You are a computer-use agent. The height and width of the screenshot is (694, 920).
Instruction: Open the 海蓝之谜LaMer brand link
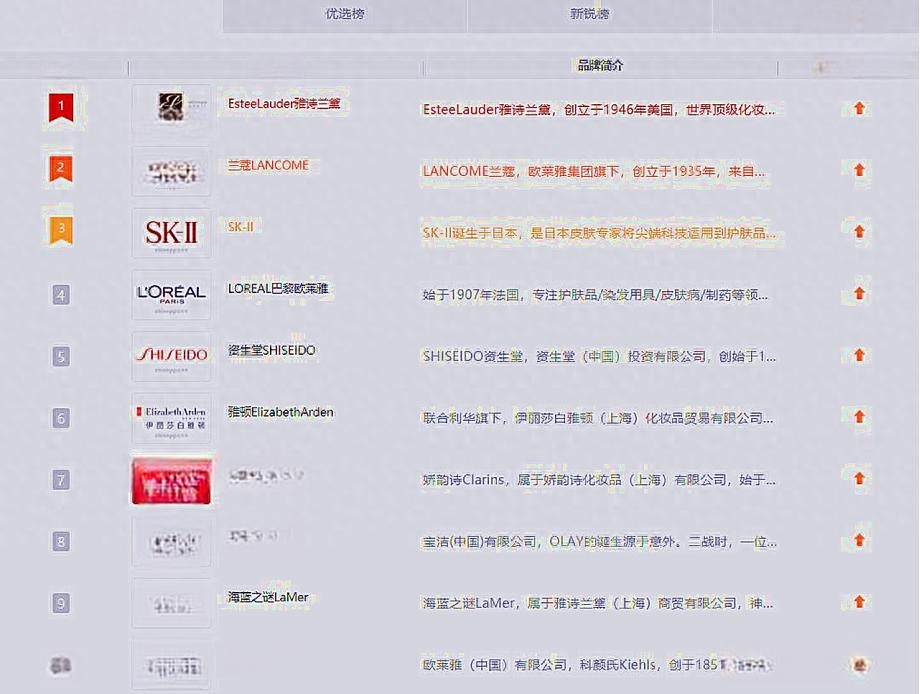click(x=268, y=597)
